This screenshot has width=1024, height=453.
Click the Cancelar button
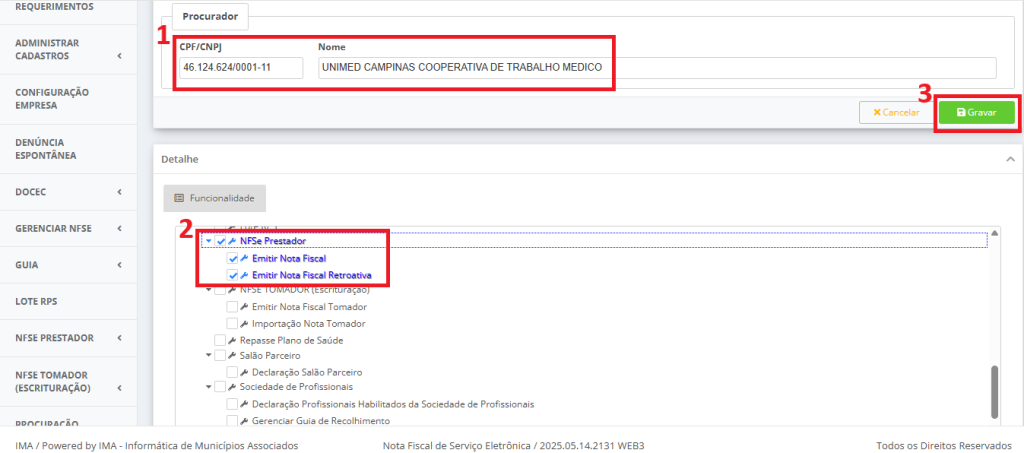click(896, 112)
